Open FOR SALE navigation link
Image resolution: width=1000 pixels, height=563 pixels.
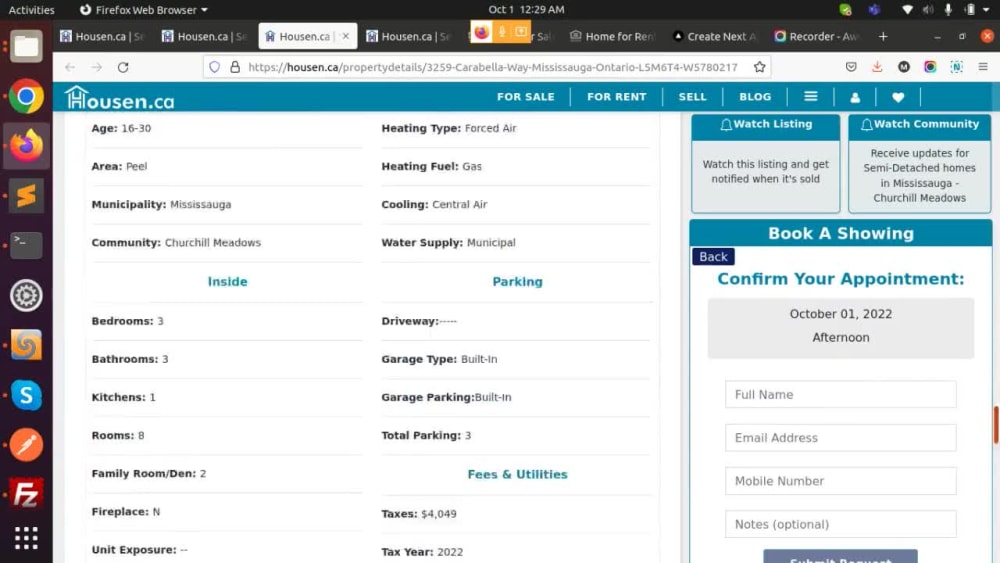pos(526,97)
